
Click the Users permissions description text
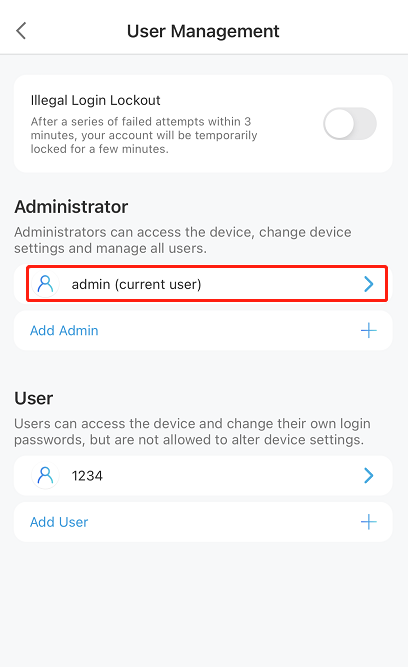coord(192,431)
